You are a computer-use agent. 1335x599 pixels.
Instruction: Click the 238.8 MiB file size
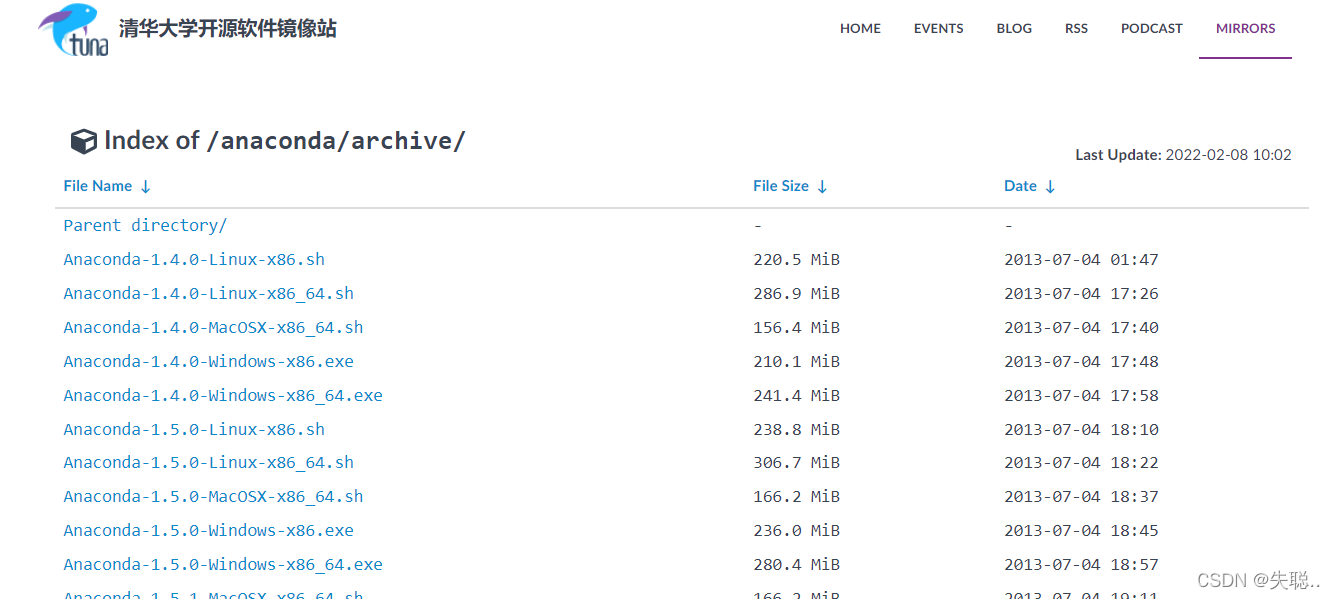(x=796, y=429)
